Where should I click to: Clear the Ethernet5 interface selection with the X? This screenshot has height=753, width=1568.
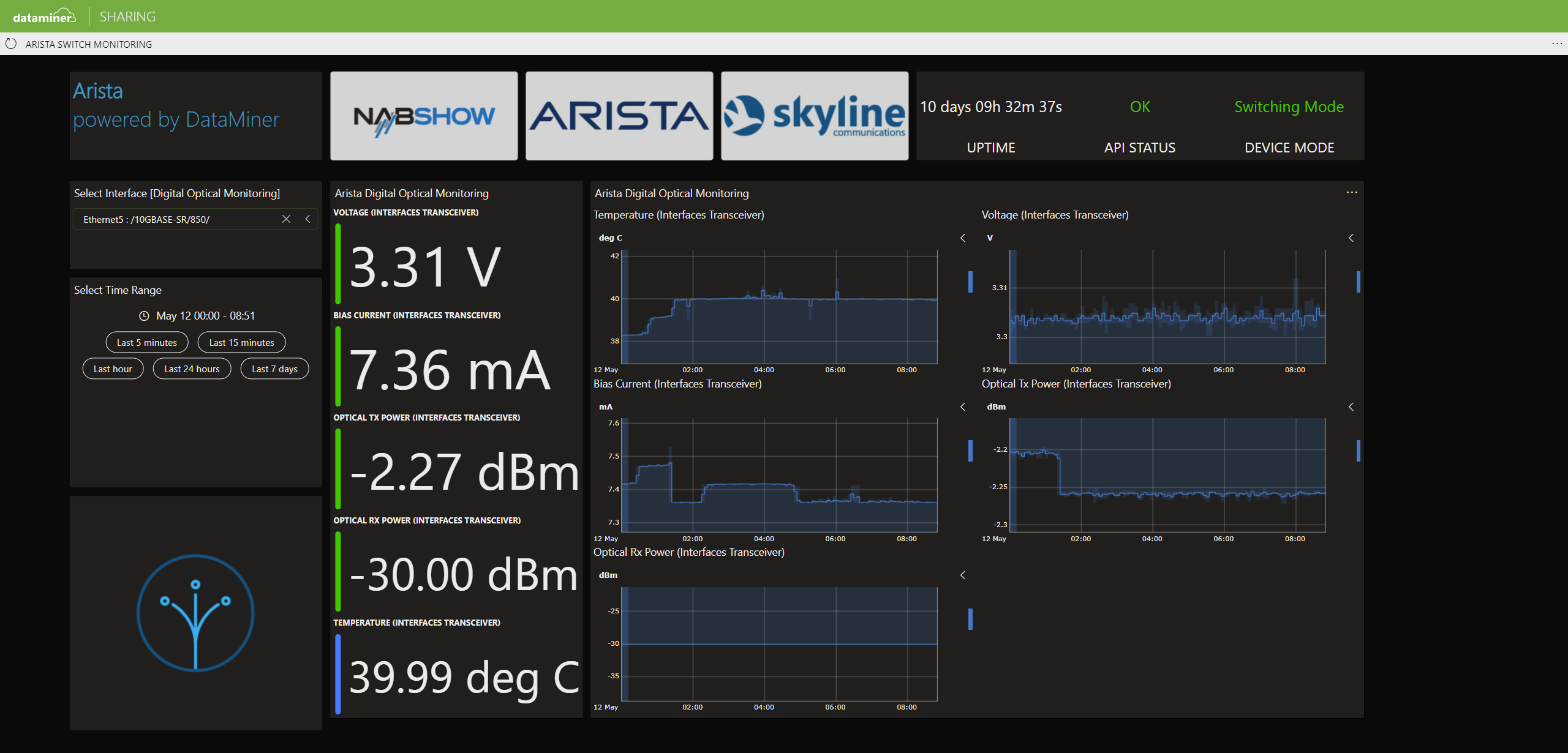(x=286, y=219)
